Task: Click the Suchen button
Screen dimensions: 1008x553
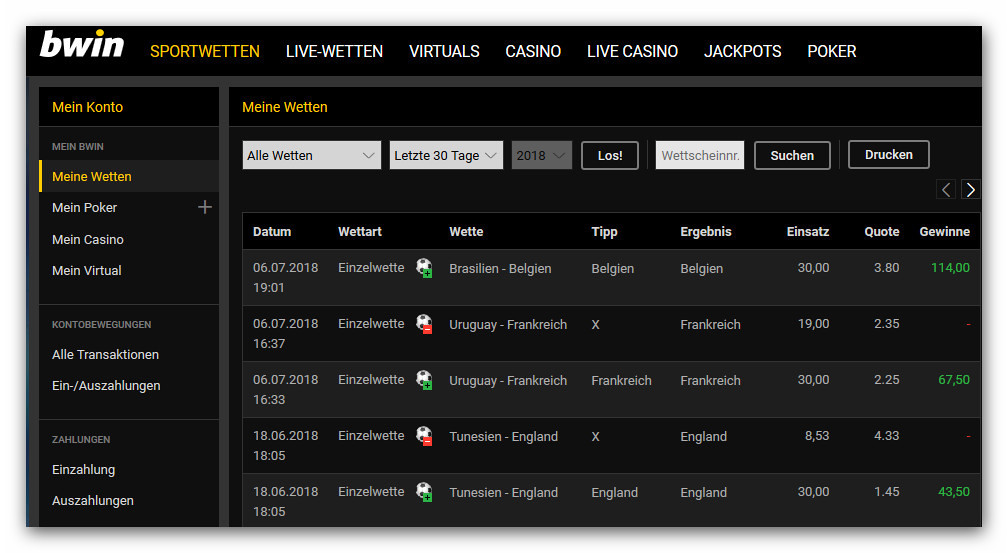Action: tap(792, 156)
